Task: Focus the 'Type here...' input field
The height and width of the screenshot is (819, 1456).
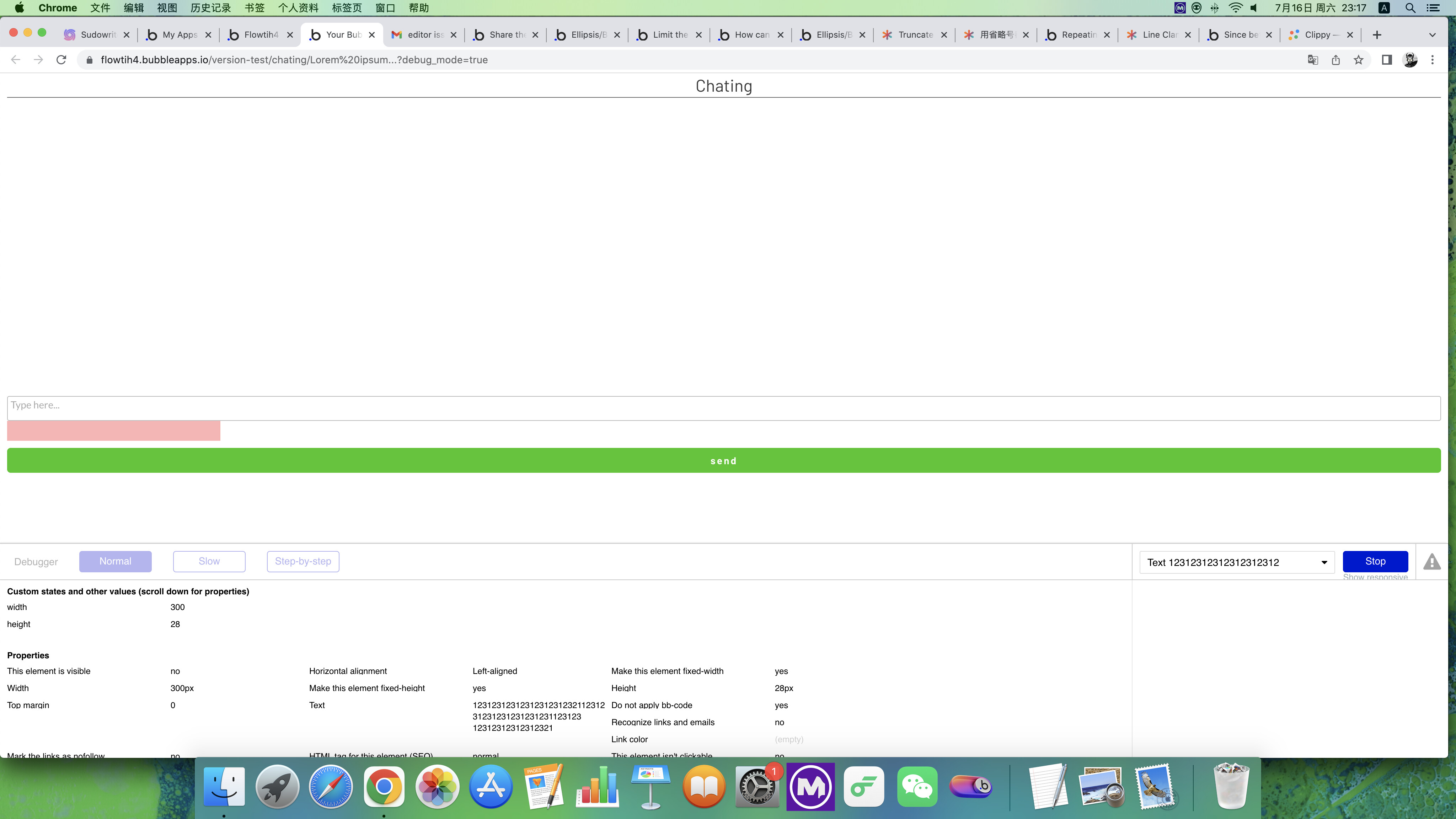Action: [723, 407]
